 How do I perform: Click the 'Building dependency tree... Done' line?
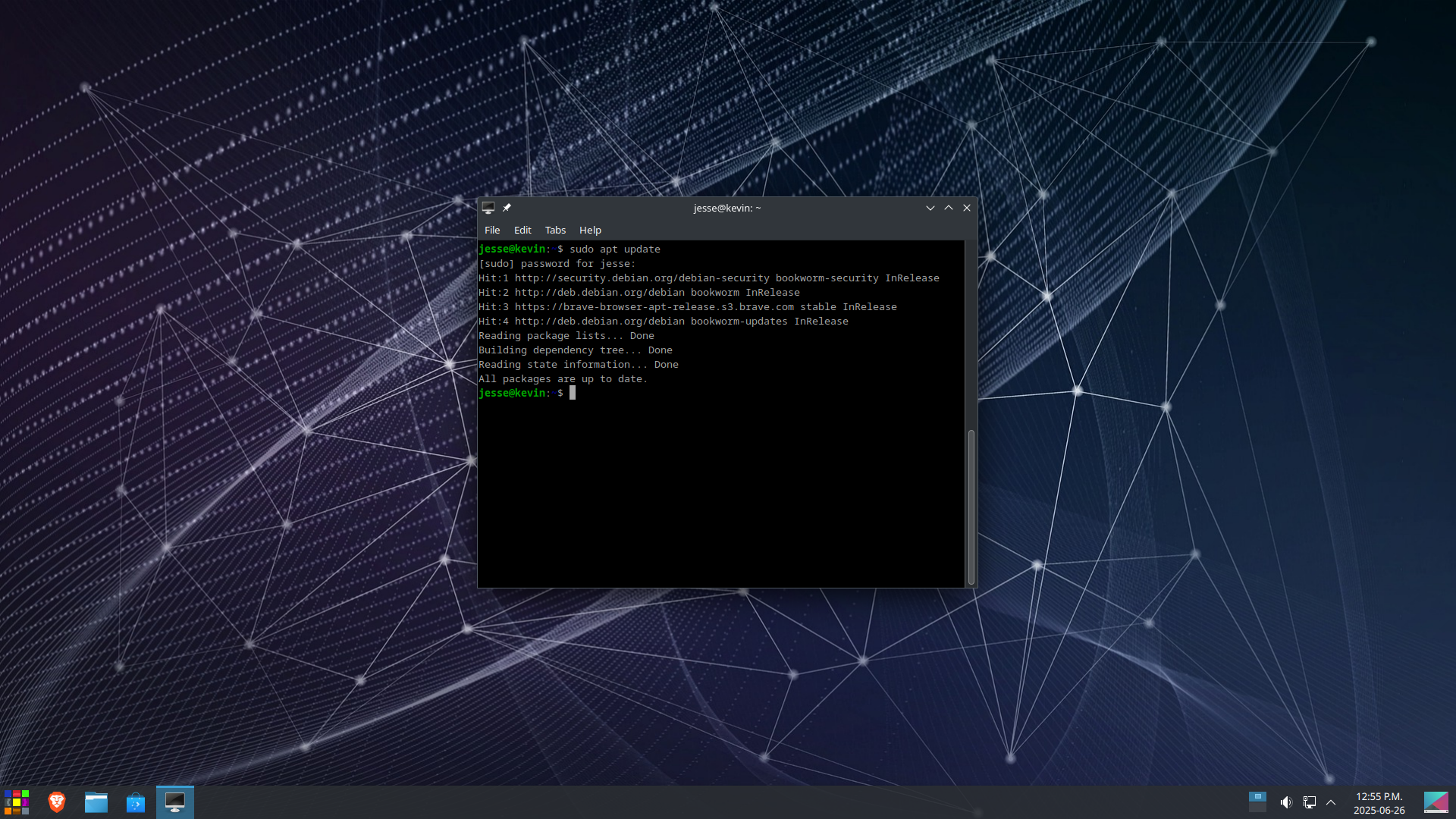tap(576, 350)
